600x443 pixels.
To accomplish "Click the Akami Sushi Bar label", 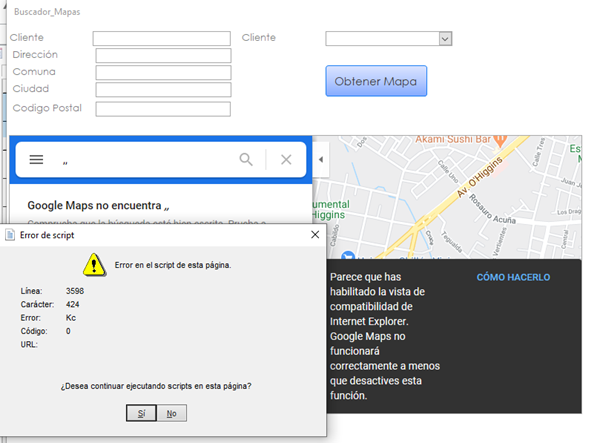I will pyautogui.click(x=453, y=139).
